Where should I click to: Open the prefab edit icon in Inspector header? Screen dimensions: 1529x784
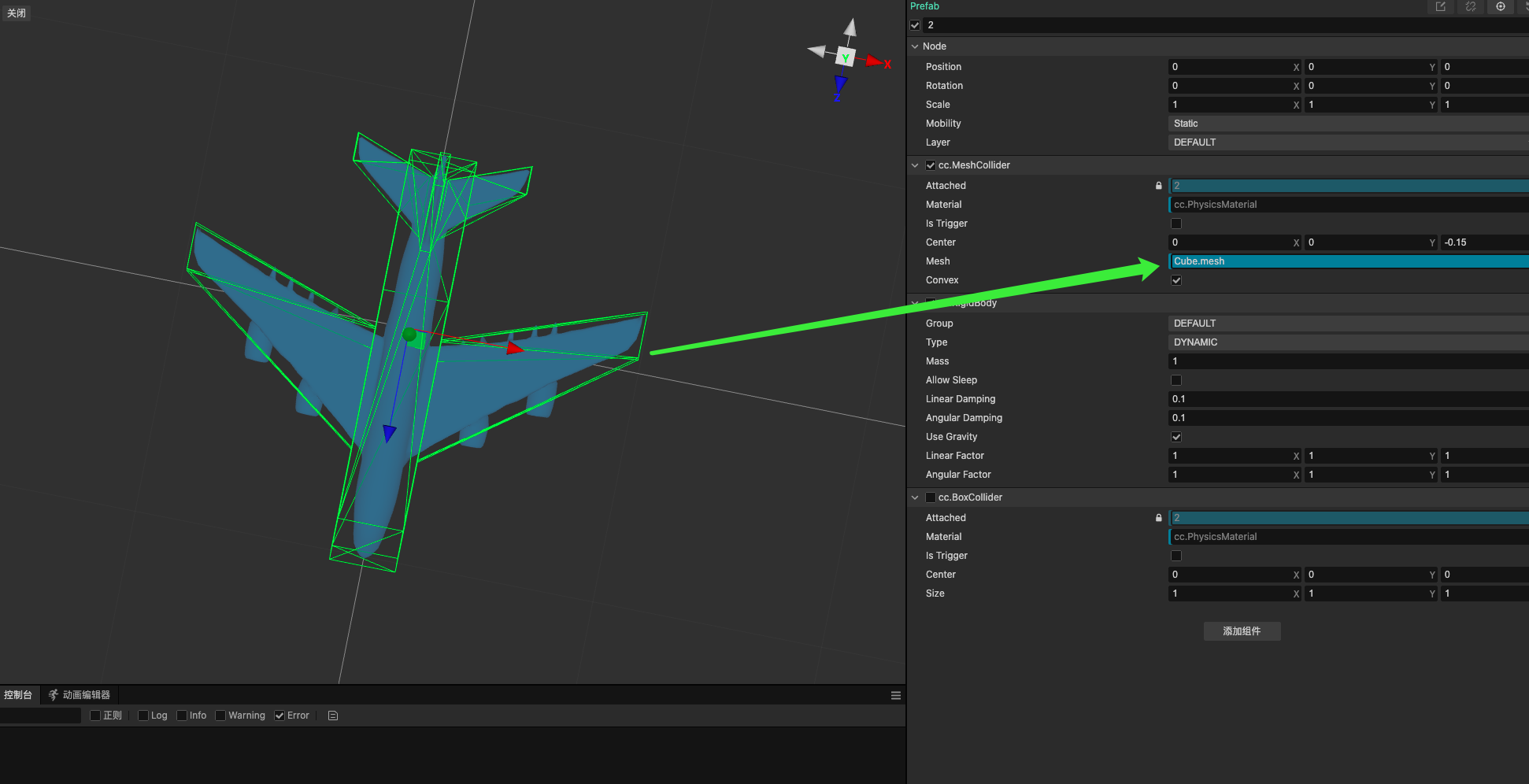pos(1441,7)
